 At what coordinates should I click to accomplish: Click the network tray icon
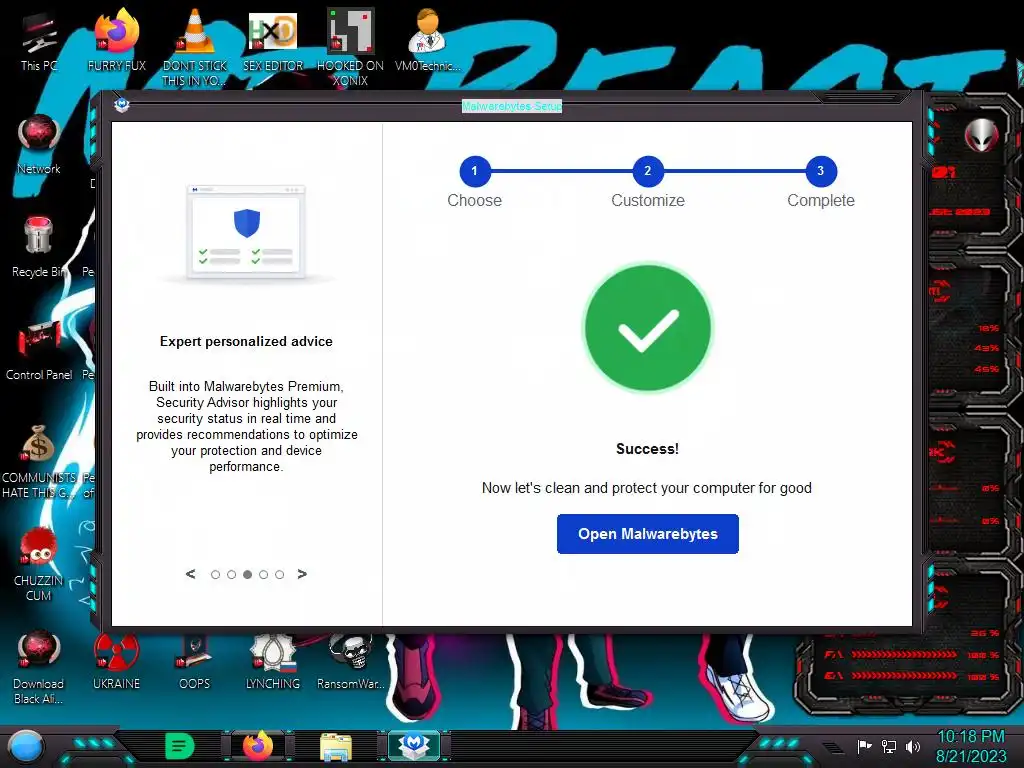point(889,746)
